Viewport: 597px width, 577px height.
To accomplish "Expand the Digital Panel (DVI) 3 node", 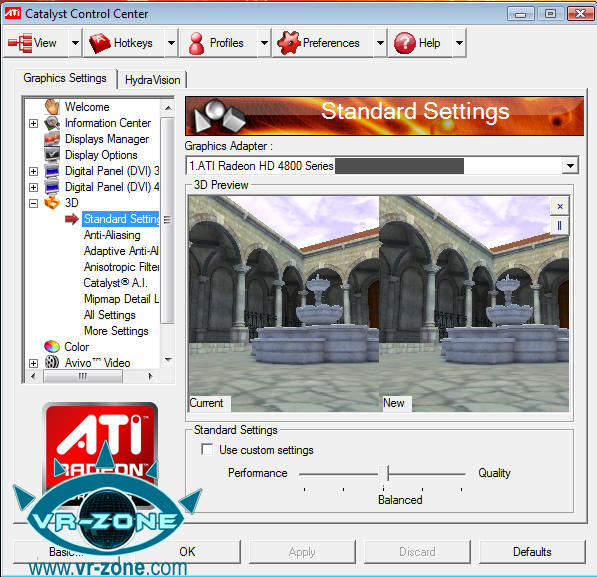I will [x=34, y=171].
